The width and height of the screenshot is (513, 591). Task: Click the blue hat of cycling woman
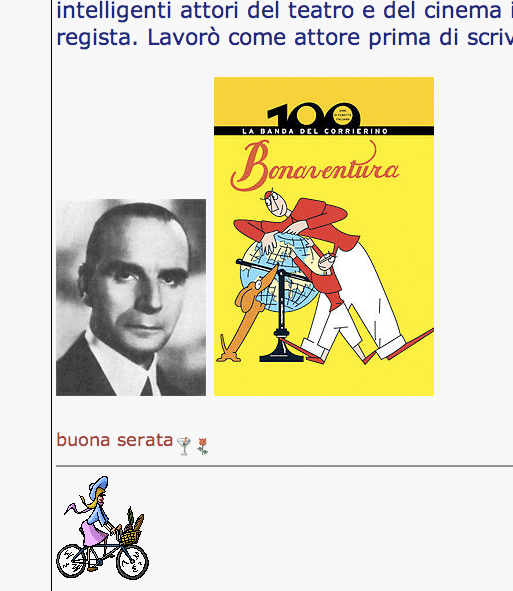tap(99, 485)
